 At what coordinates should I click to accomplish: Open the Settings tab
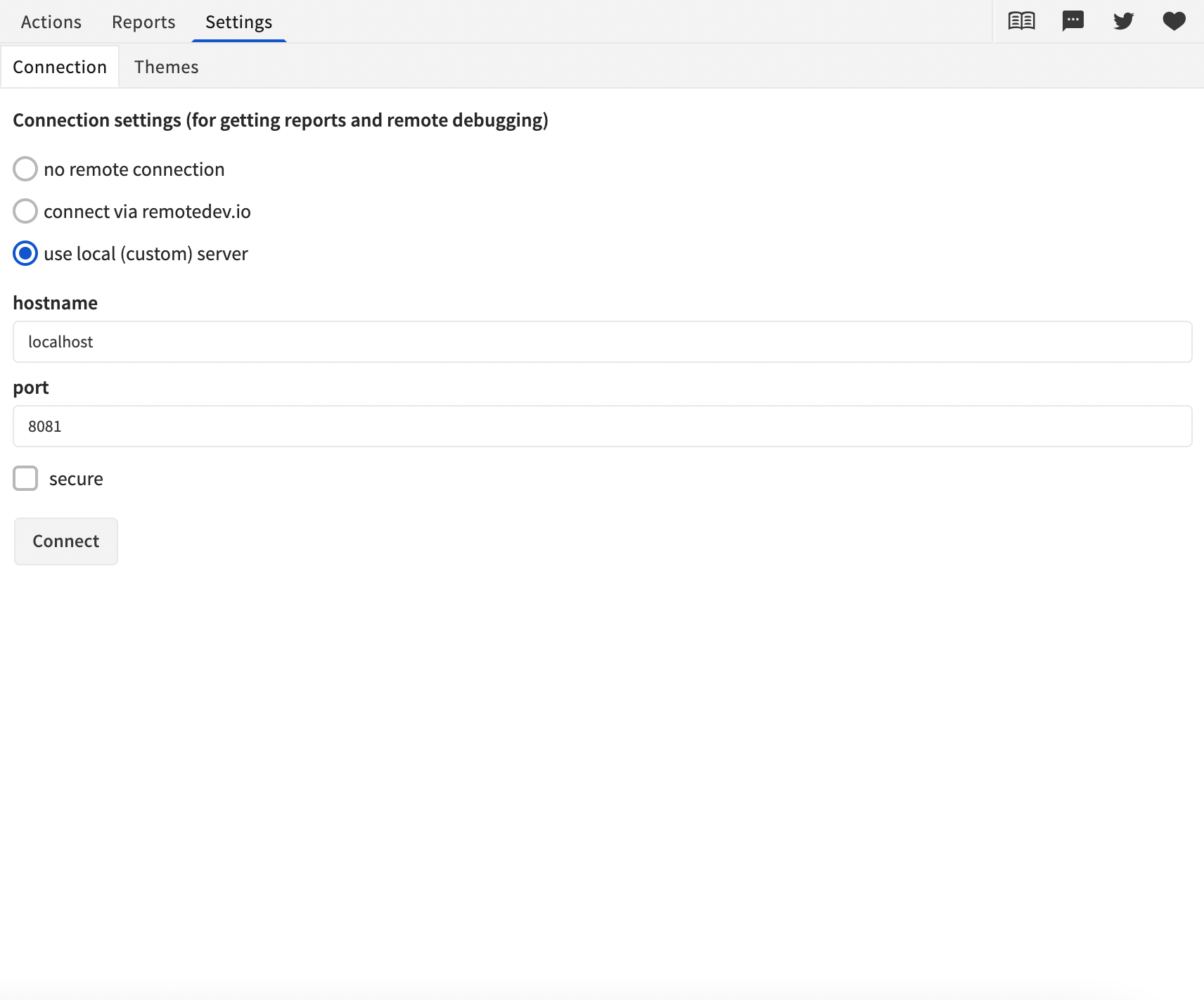click(238, 21)
